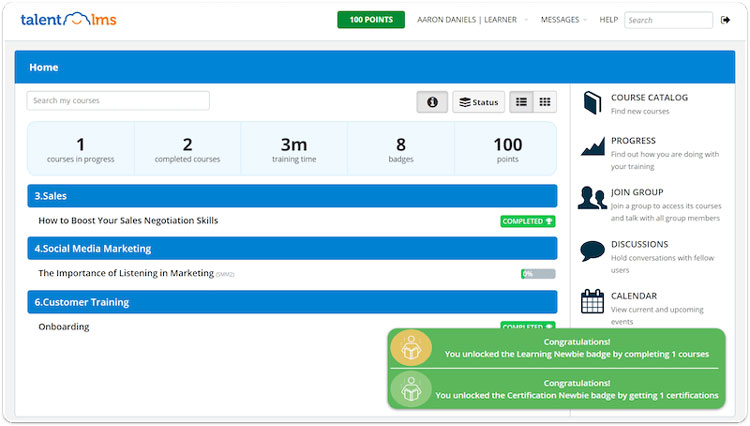Click the info icon button
Screen dimensions: 750x426
(x=432, y=102)
